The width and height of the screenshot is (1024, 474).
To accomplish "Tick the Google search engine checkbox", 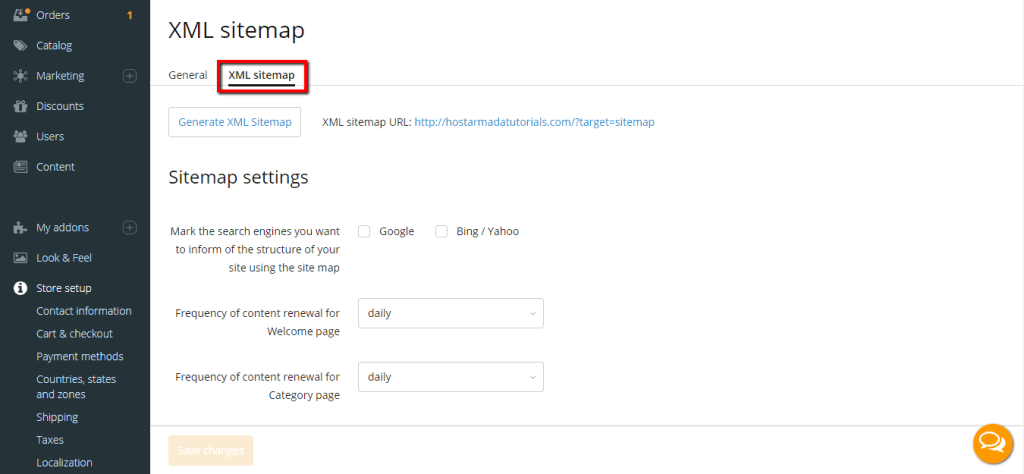I will pyautogui.click(x=364, y=231).
